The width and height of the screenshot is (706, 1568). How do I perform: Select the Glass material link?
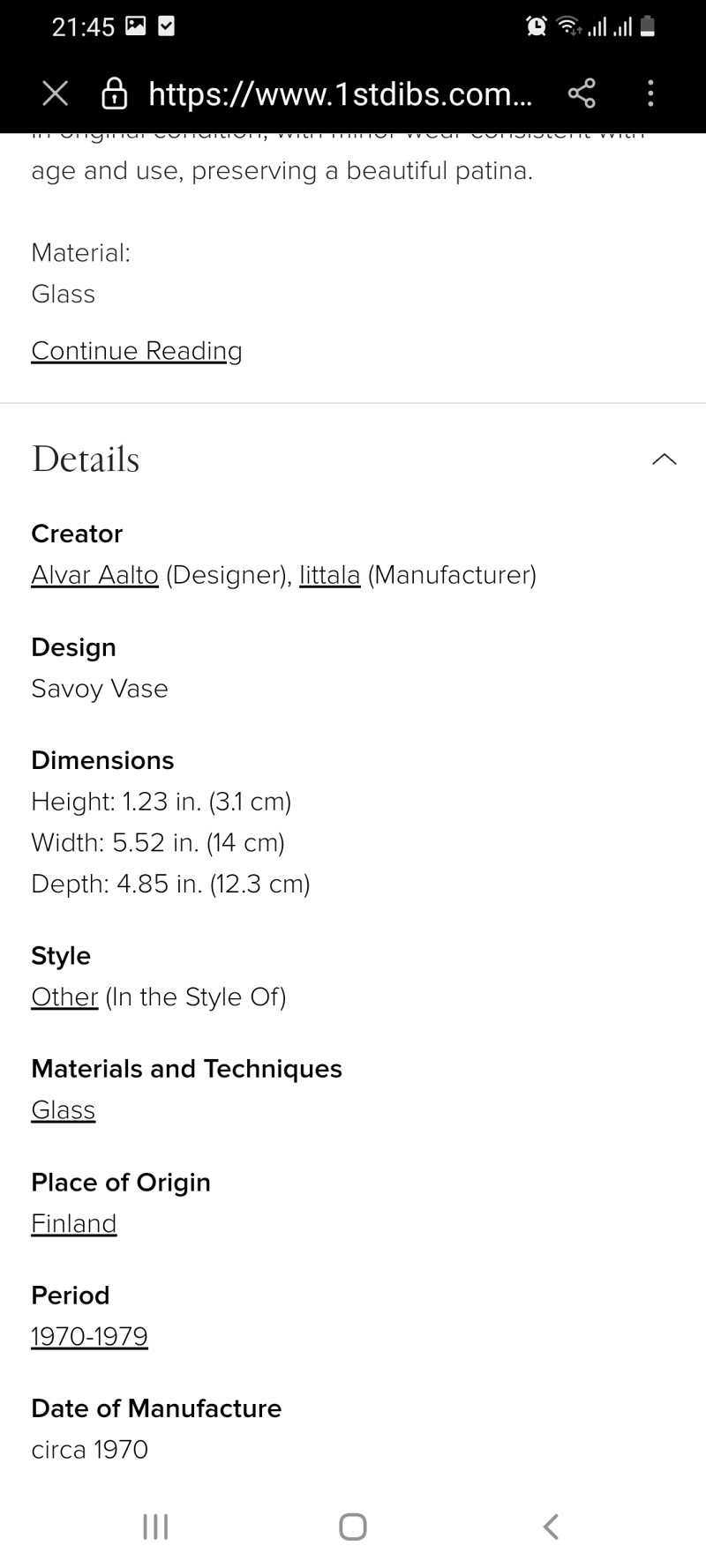click(63, 1110)
